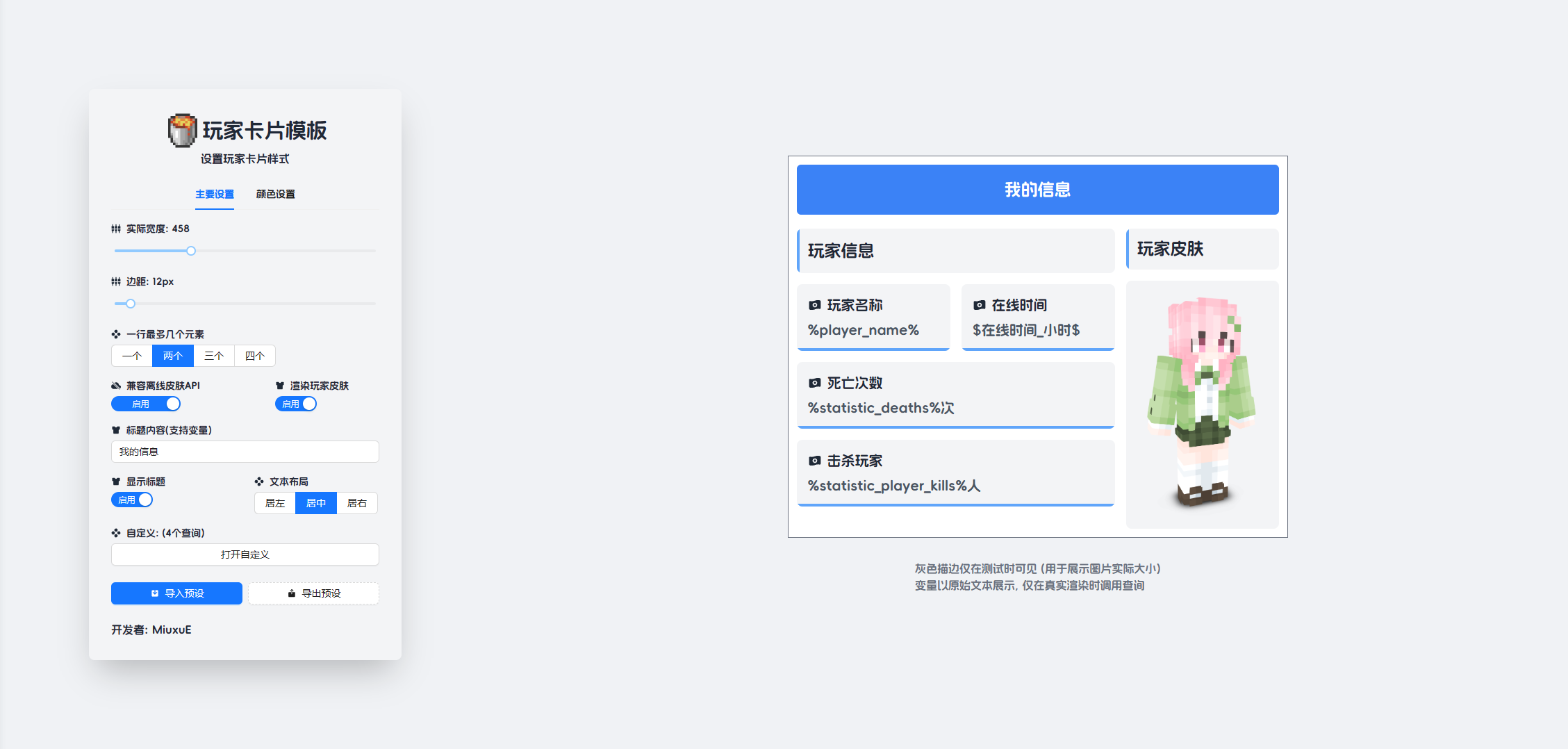
Task: Click the 导出预设 button
Action: [x=314, y=593]
